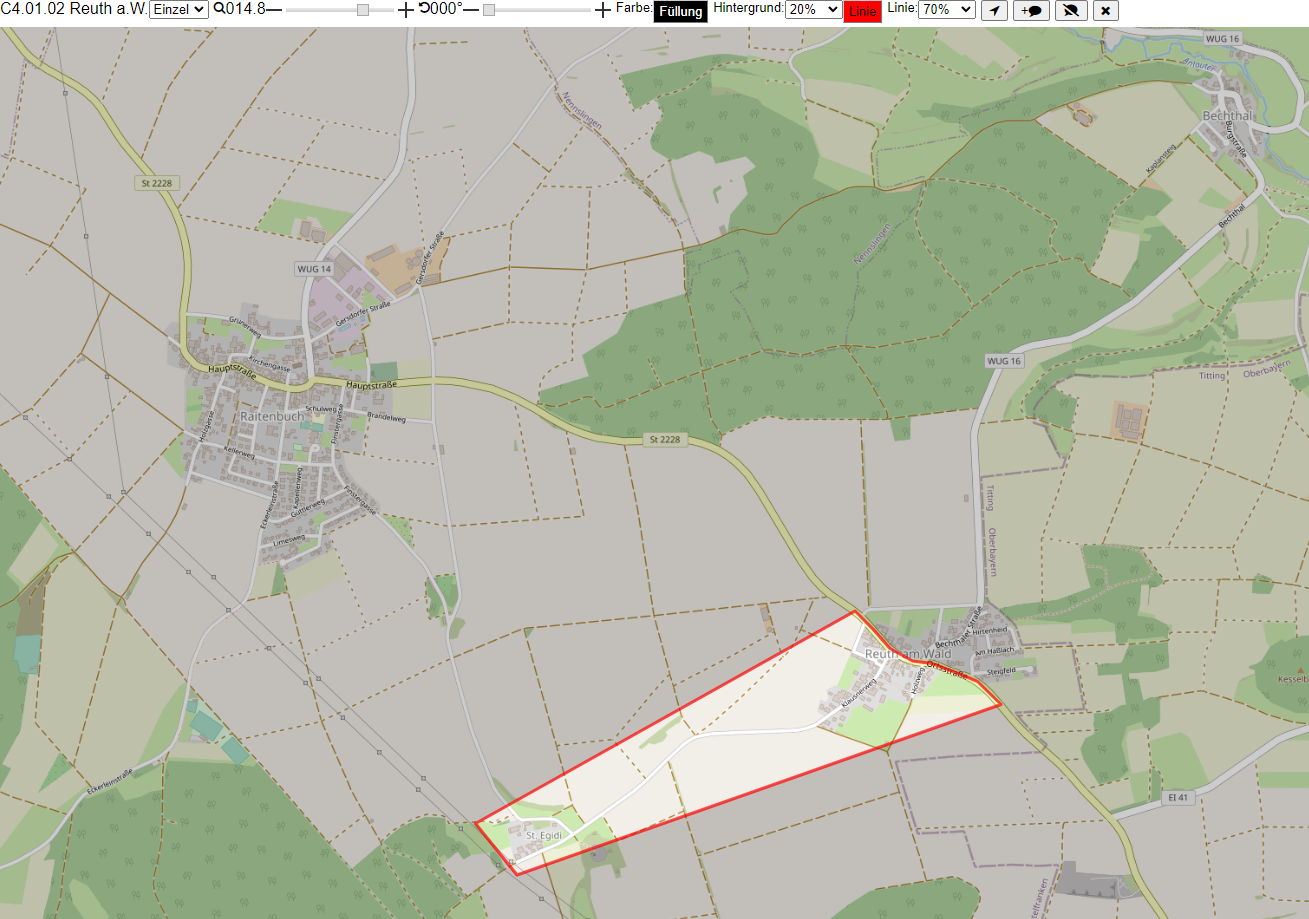Click the rotate reset icon beside 000°
The width and height of the screenshot is (1309, 919).
pyautogui.click(x=424, y=9)
